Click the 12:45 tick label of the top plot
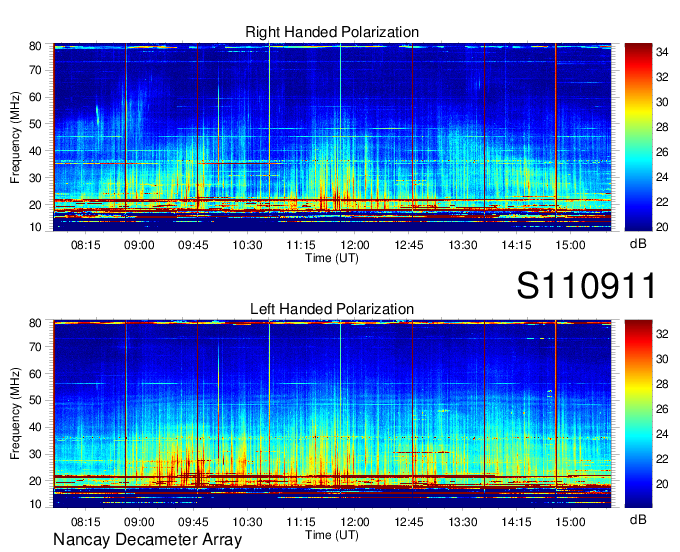The height and width of the screenshot is (552, 680). tap(409, 245)
